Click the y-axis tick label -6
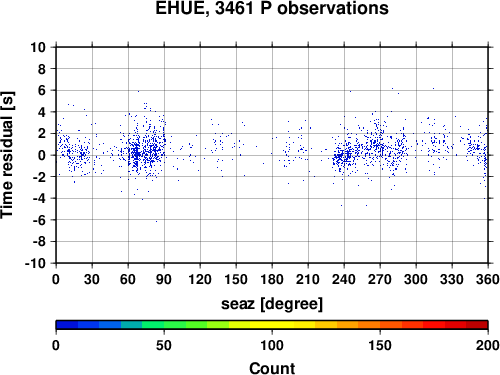This screenshot has height=375, width=500. 39,220
